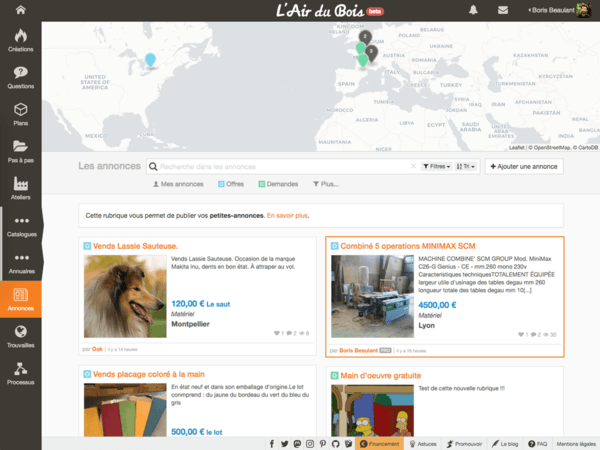Go to Questions in the sidebar
This screenshot has height=450, width=600.
tap(20, 77)
